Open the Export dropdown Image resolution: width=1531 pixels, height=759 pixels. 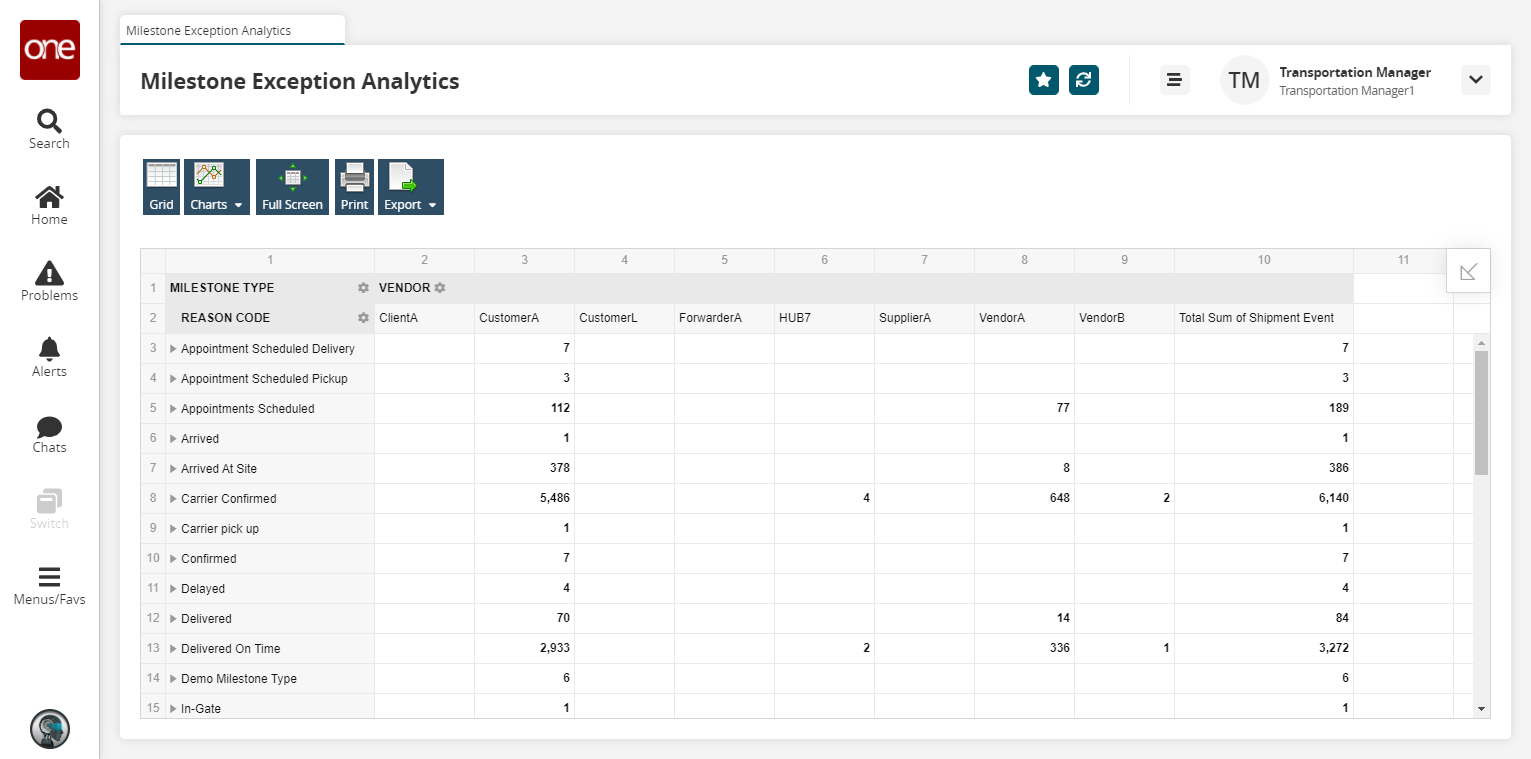coord(410,187)
